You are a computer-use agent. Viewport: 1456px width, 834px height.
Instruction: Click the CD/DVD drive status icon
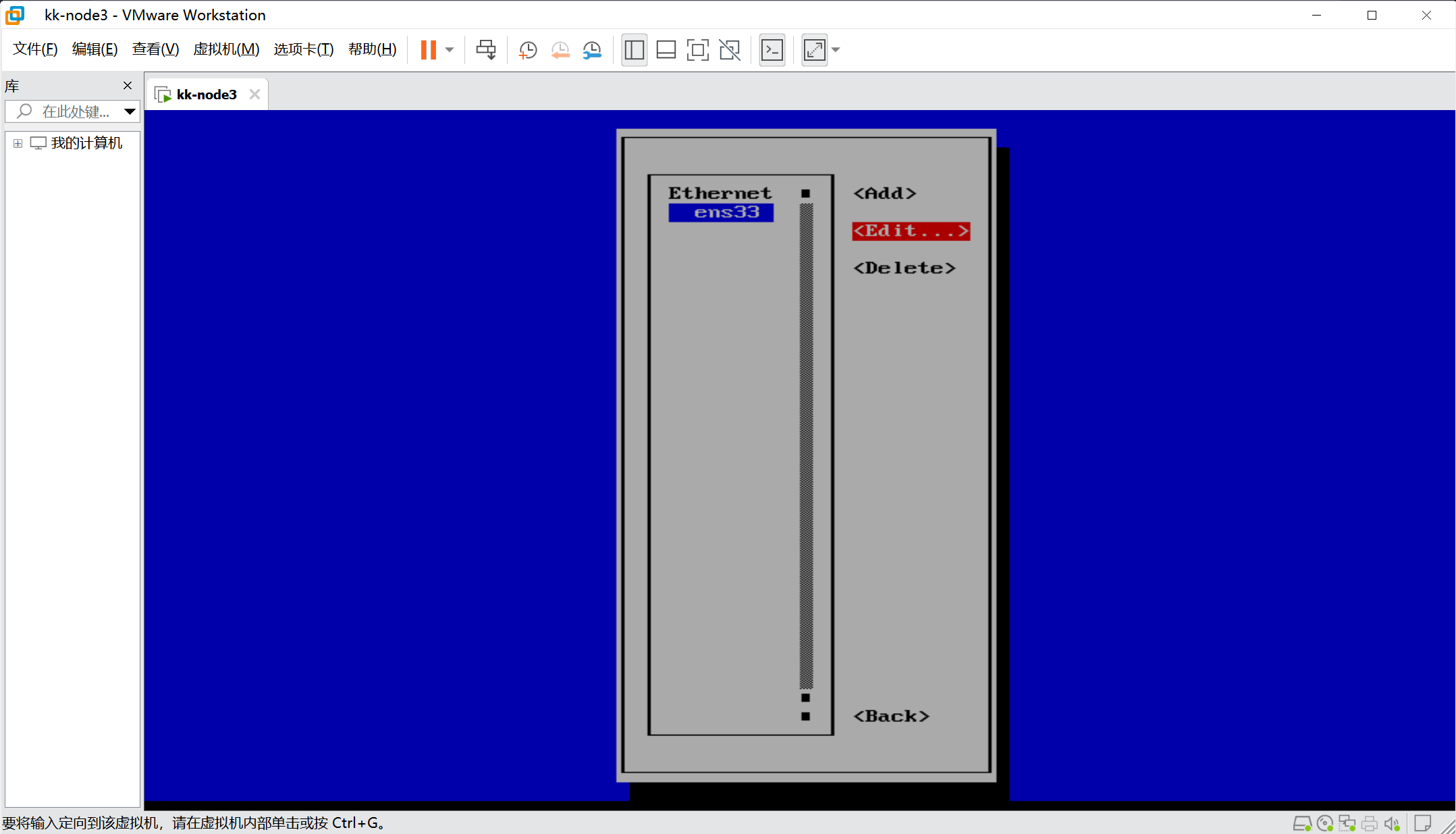click(x=1325, y=823)
